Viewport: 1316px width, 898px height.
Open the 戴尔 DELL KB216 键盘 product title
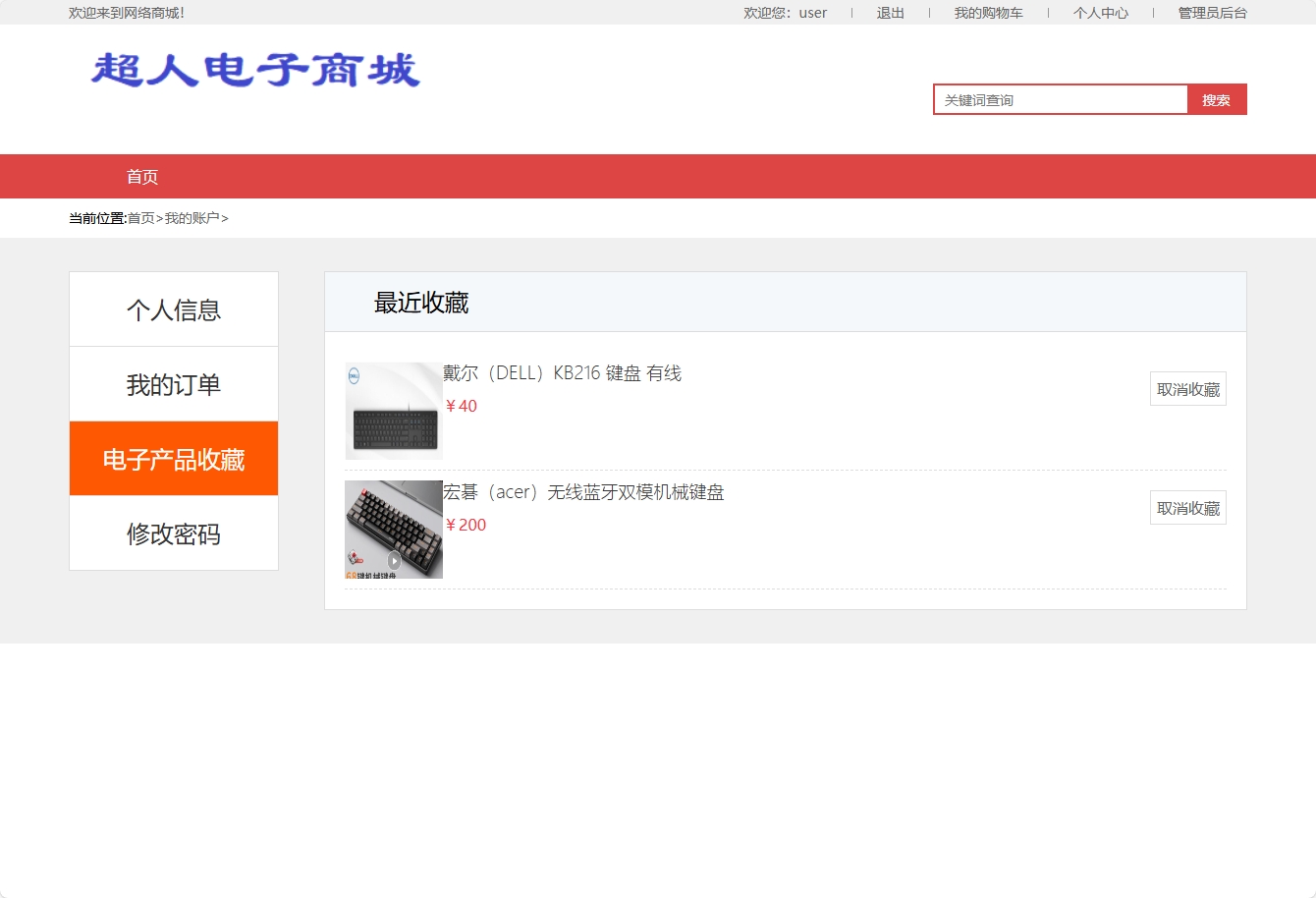(563, 372)
